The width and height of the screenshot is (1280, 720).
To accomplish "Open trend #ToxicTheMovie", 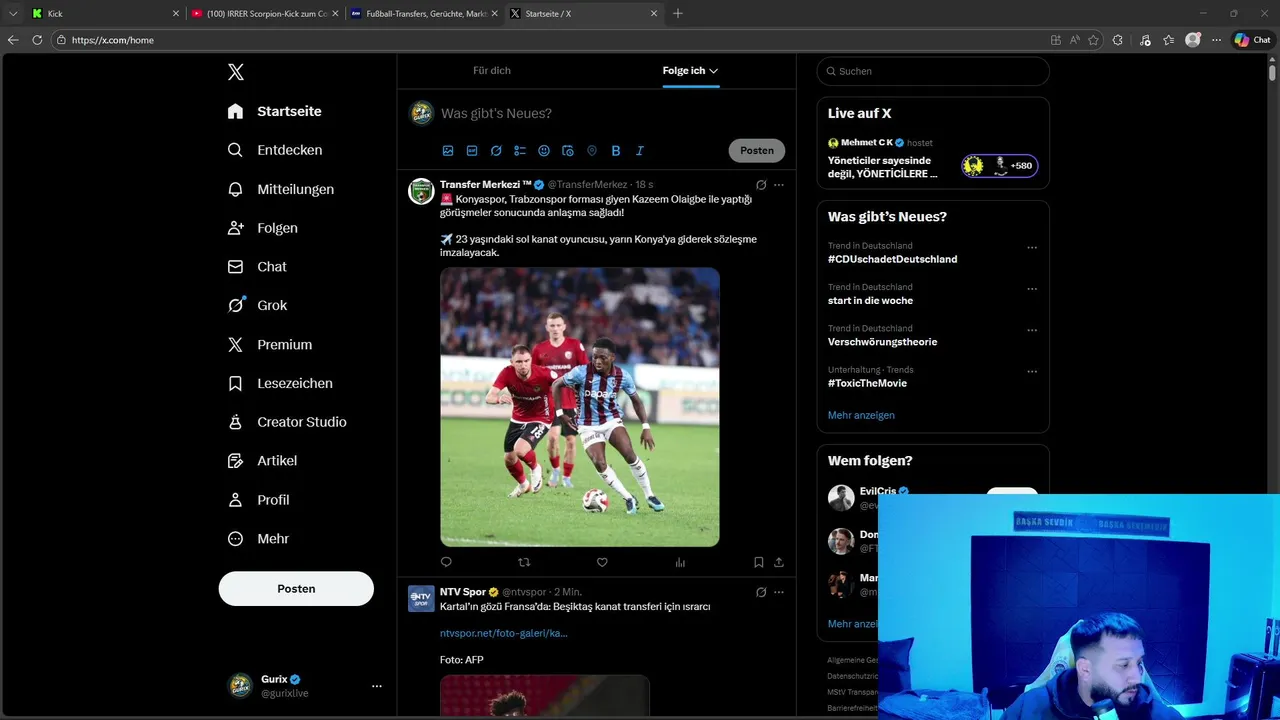I will (x=867, y=383).
